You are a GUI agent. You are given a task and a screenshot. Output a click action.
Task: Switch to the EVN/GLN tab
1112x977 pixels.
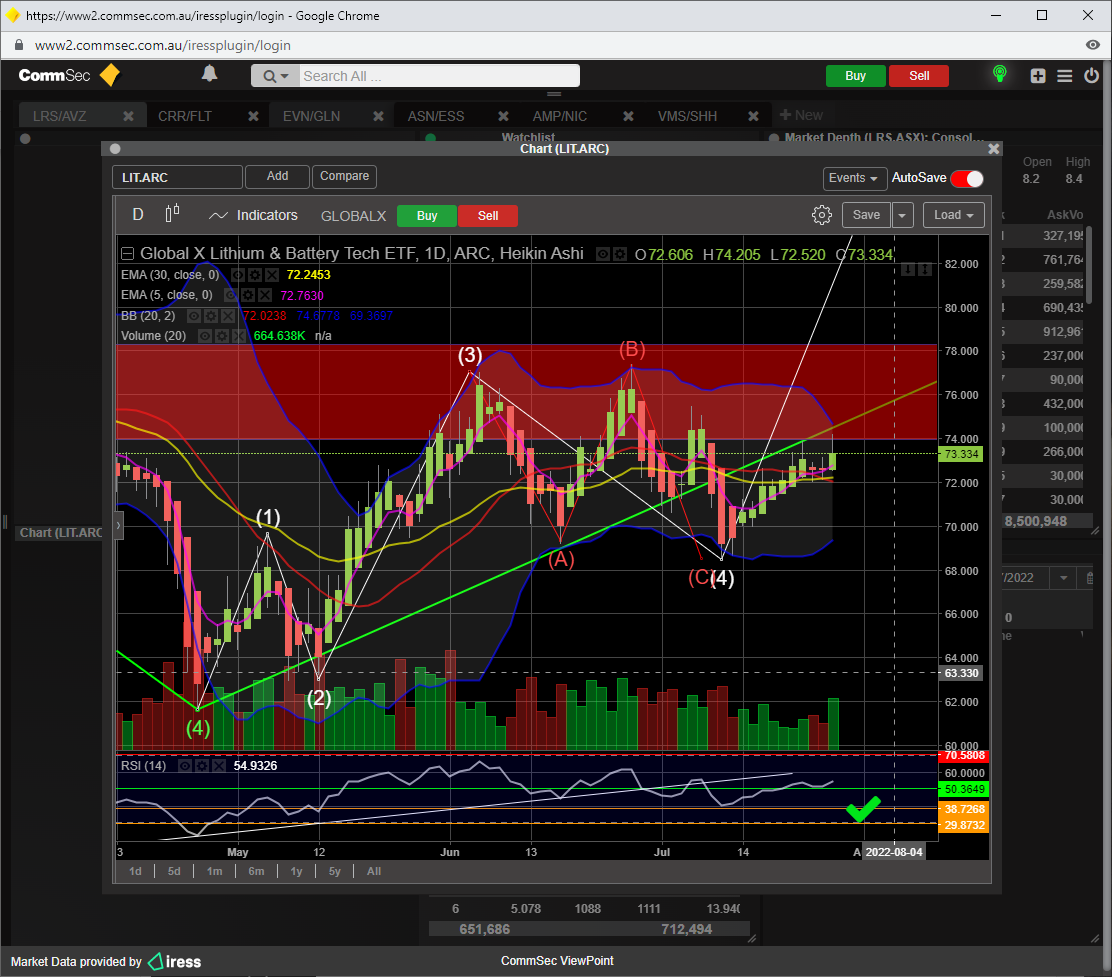point(311,116)
